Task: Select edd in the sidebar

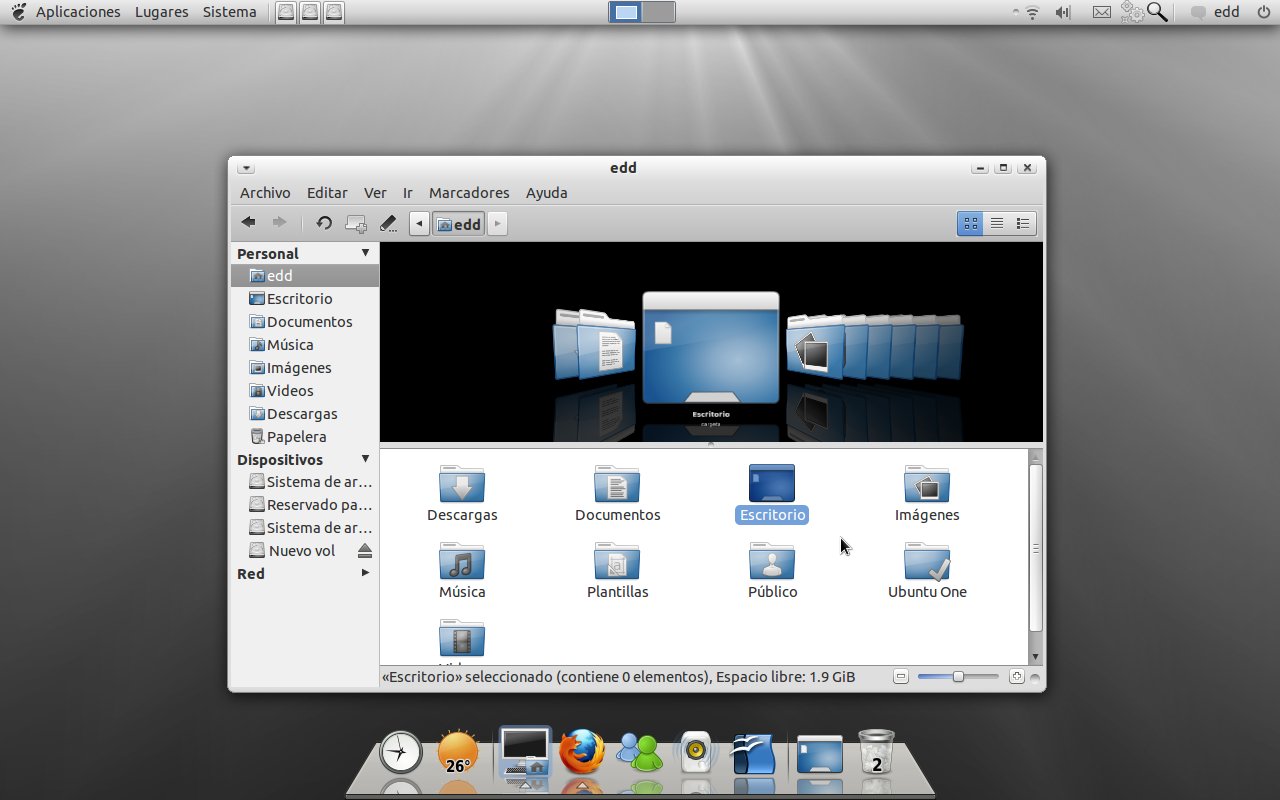Action: (x=305, y=276)
